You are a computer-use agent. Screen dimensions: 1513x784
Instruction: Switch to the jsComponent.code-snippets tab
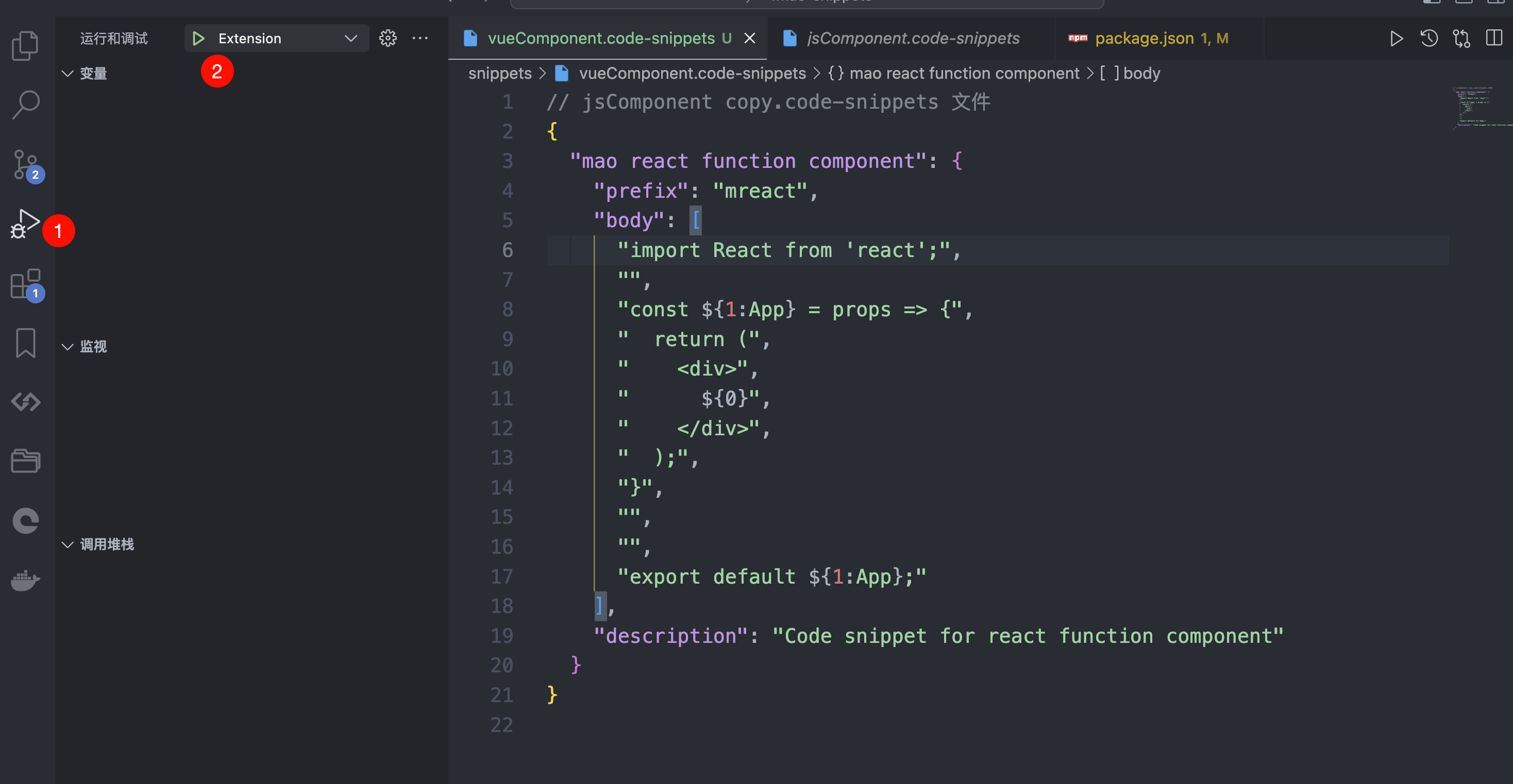(911, 39)
